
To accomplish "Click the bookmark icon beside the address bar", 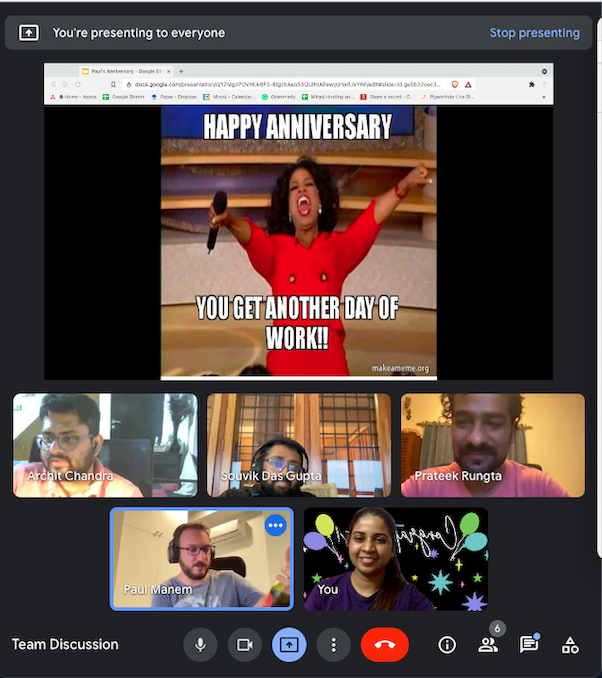I will click(x=113, y=84).
